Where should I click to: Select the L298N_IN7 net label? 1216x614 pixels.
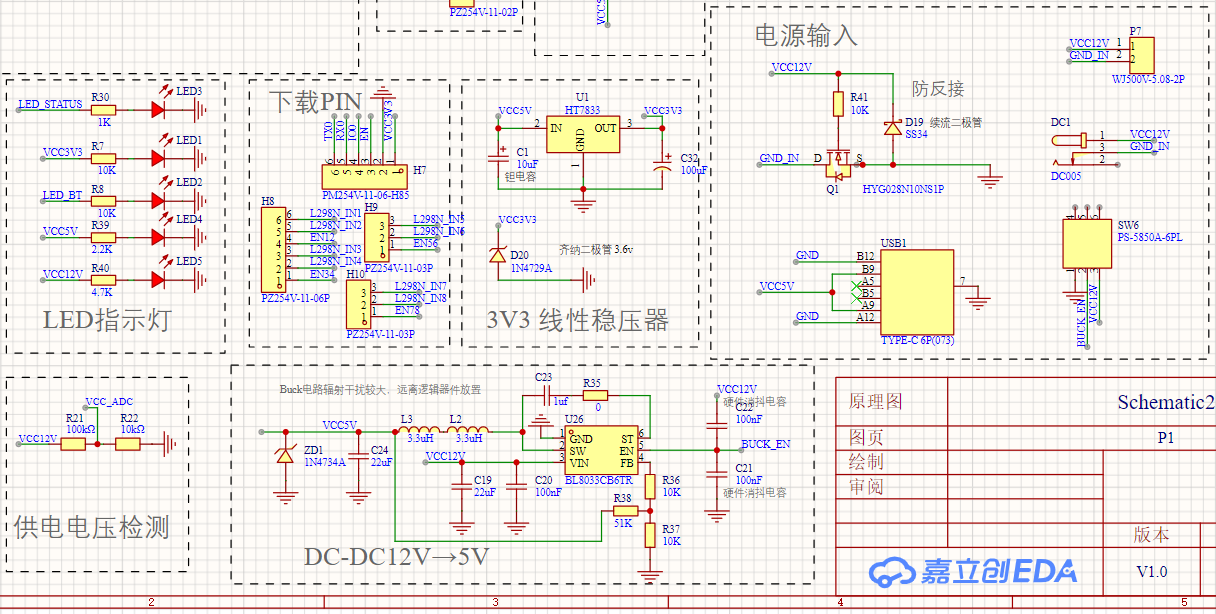point(421,285)
